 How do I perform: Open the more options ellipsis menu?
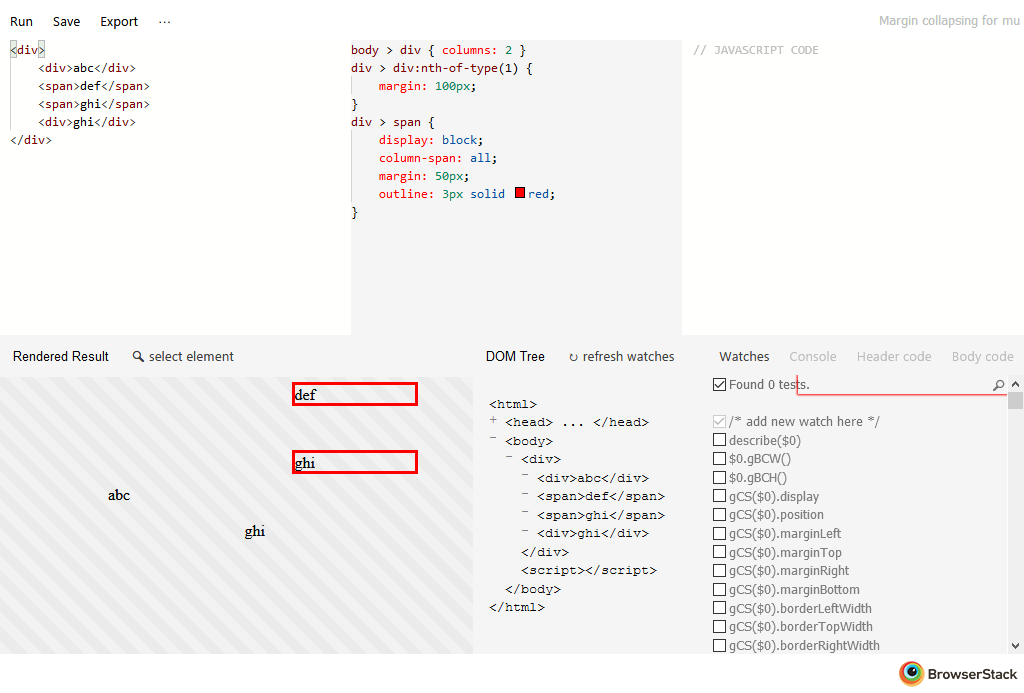click(x=164, y=22)
